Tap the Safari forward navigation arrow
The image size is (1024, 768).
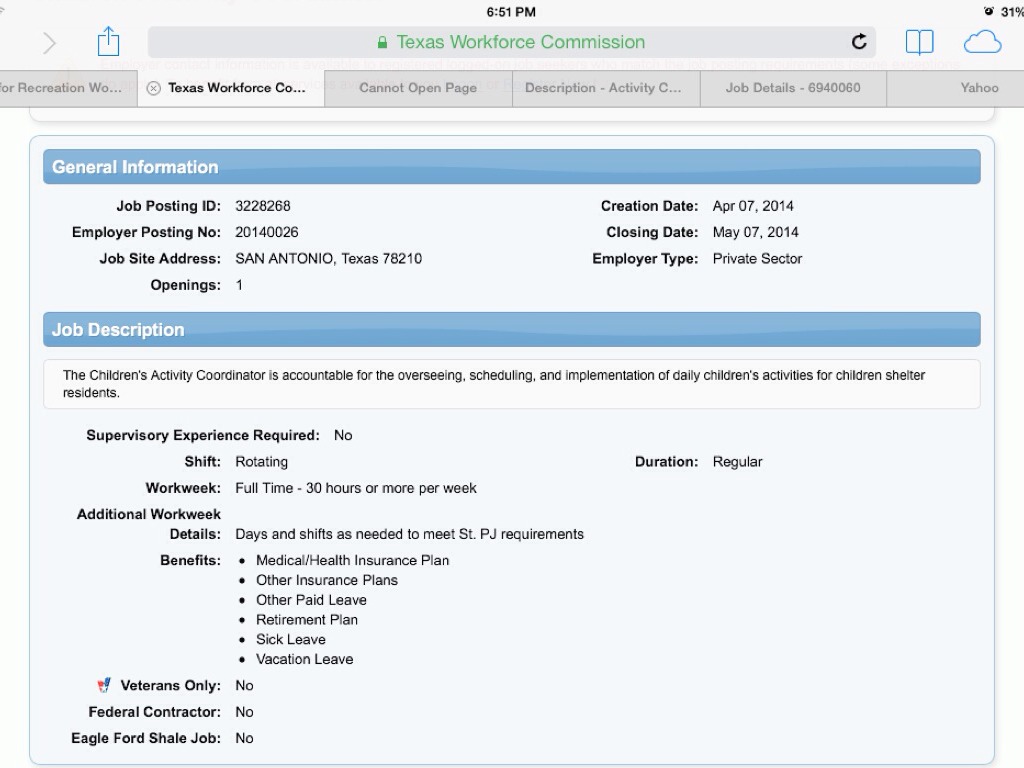[49, 43]
